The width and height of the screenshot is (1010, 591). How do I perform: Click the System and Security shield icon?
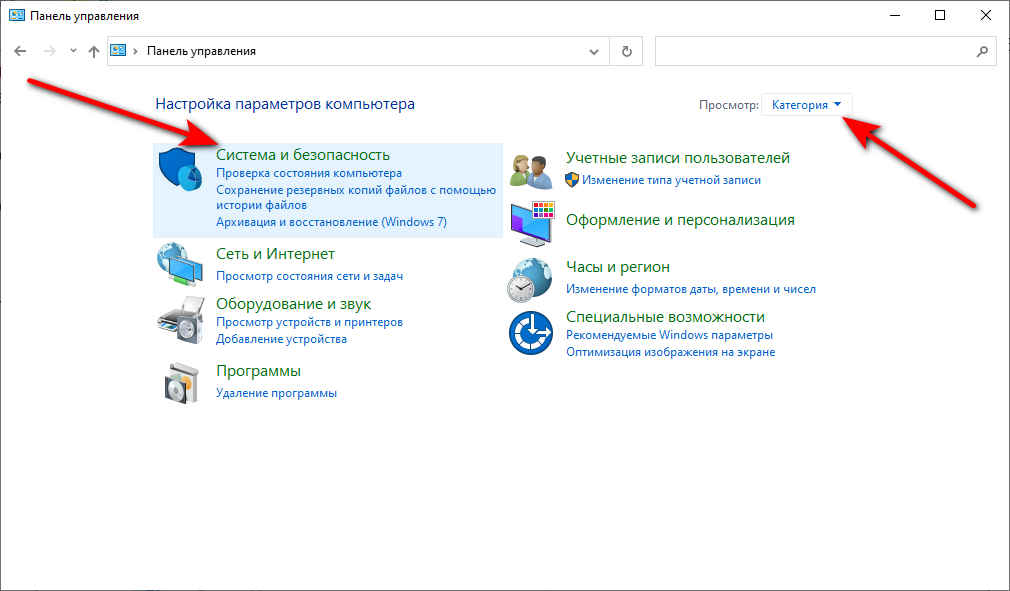point(181,169)
